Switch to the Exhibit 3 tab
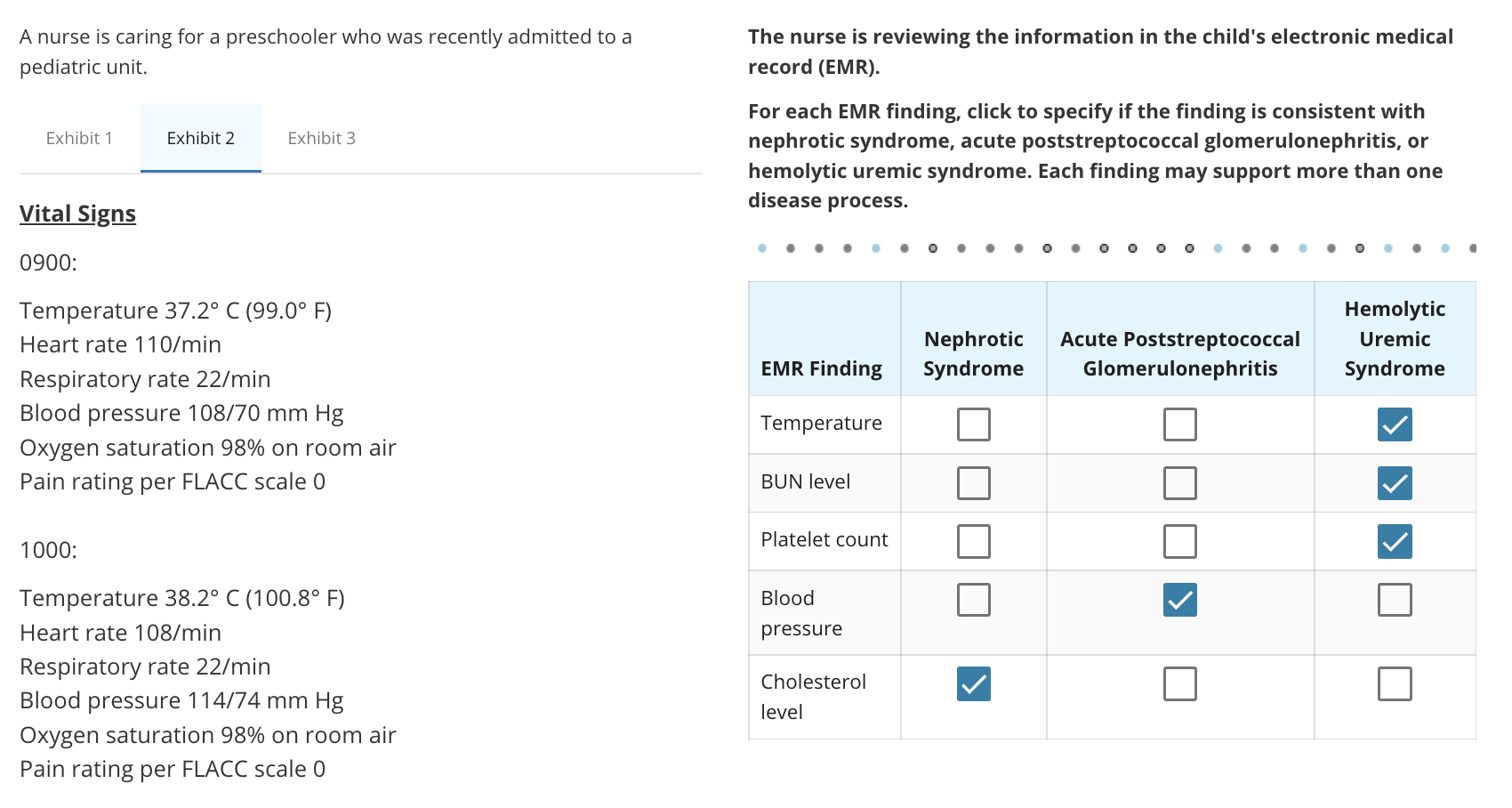Image resolution: width=1512 pixels, height=808 pixels. 321,138
